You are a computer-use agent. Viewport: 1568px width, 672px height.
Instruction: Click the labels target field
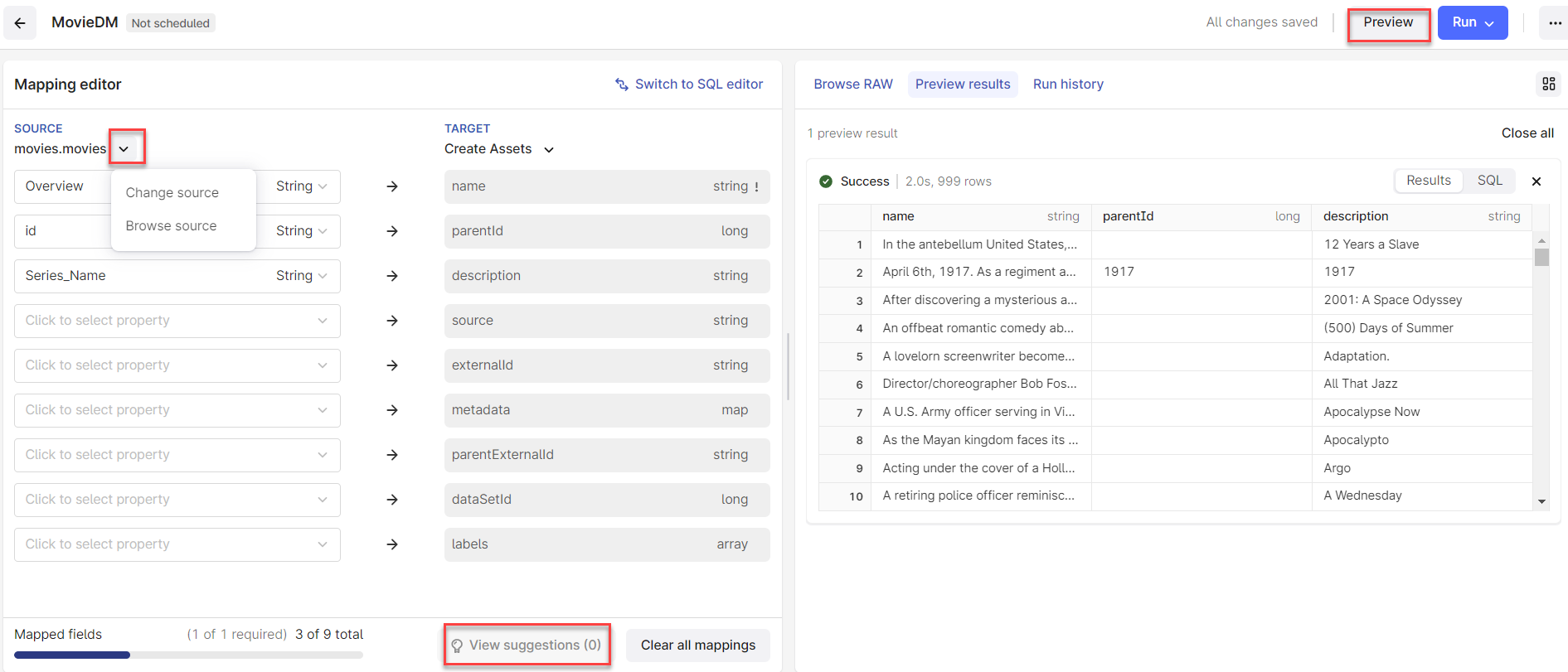[607, 544]
